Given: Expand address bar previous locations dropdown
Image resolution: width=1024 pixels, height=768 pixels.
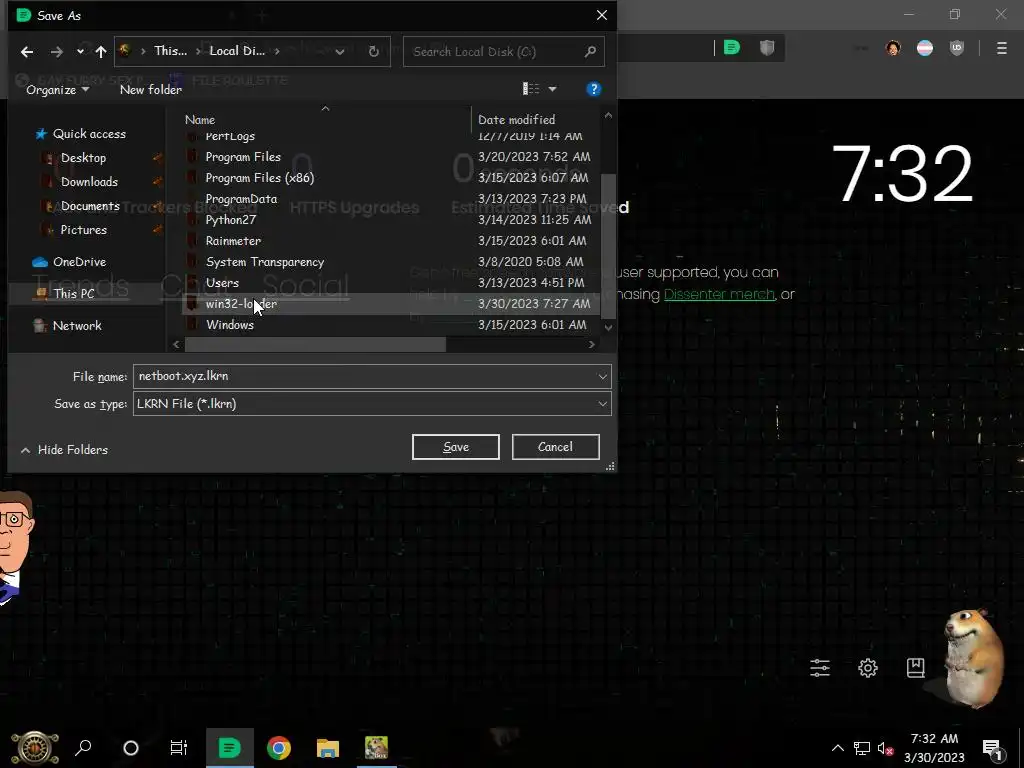Looking at the screenshot, I should [x=340, y=52].
